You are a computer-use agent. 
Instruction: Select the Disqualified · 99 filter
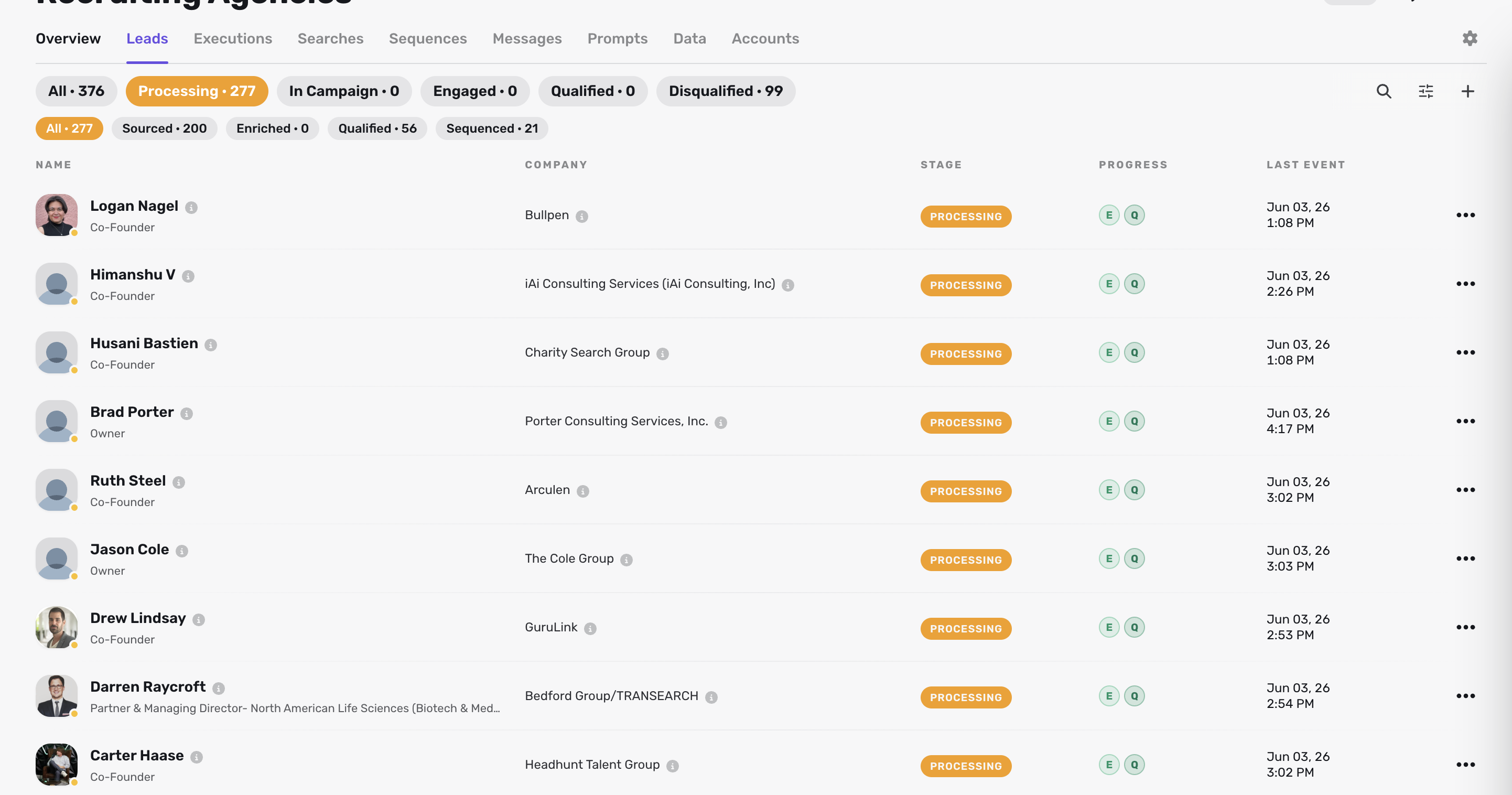(726, 91)
